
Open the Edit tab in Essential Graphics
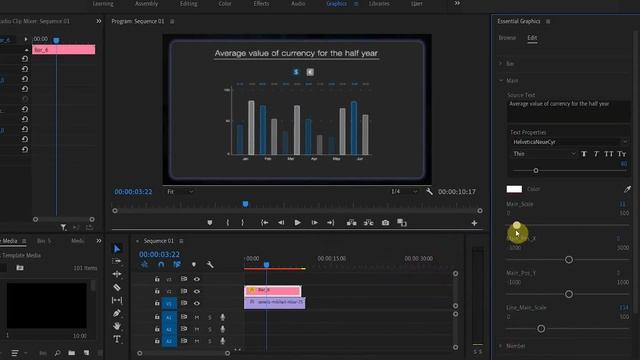click(x=532, y=38)
